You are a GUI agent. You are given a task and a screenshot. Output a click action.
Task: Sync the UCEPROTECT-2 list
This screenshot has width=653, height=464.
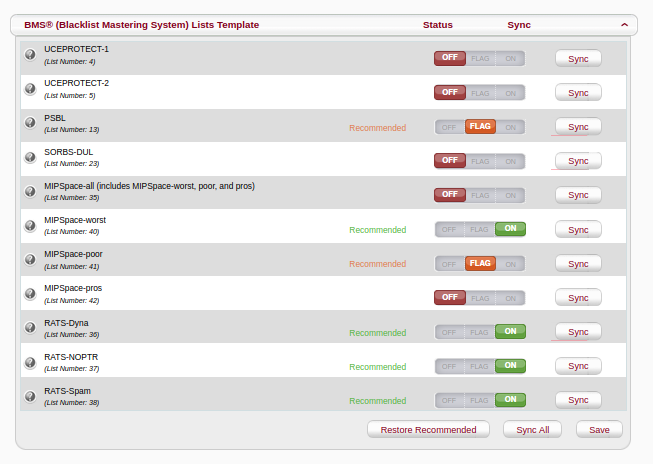[x=578, y=93]
